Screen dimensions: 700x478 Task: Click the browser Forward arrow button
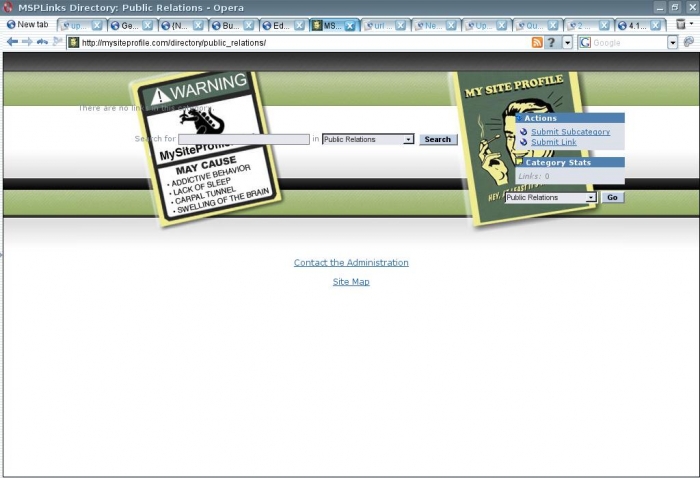pos(27,42)
